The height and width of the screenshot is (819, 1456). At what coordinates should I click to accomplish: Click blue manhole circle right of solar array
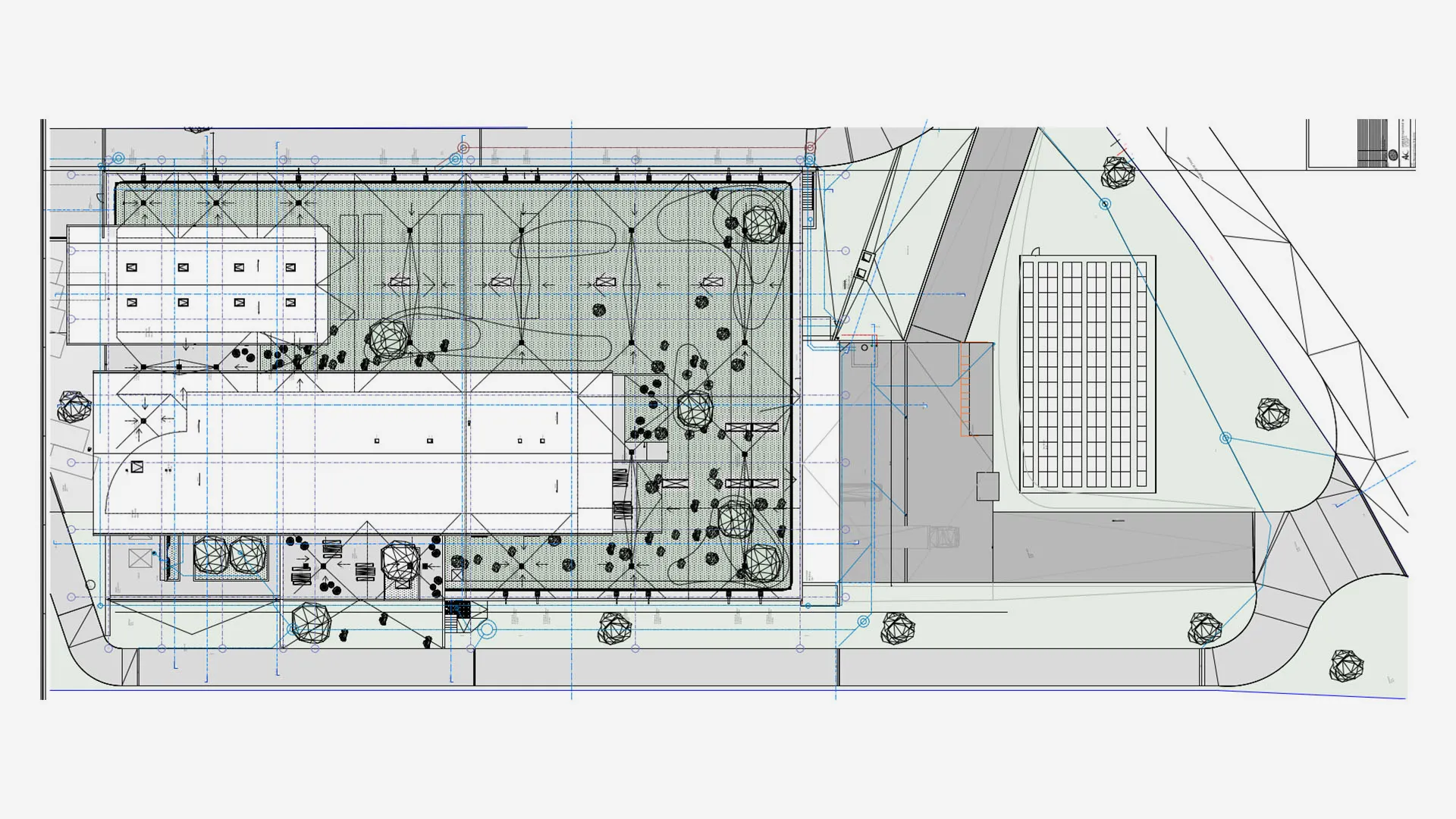pos(1225,438)
